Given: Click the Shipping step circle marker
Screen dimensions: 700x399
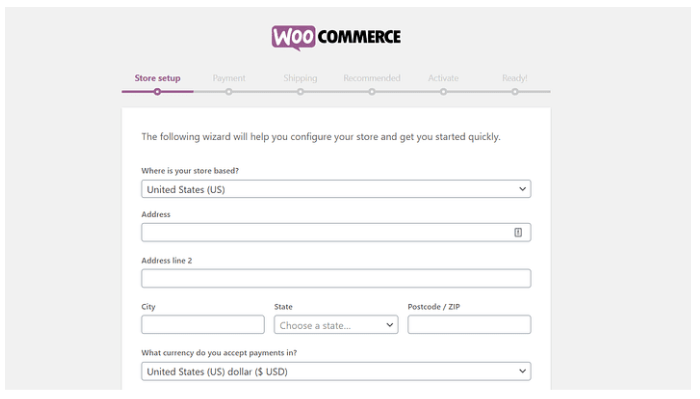Looking at the screenshot, I should click(300, 92).
